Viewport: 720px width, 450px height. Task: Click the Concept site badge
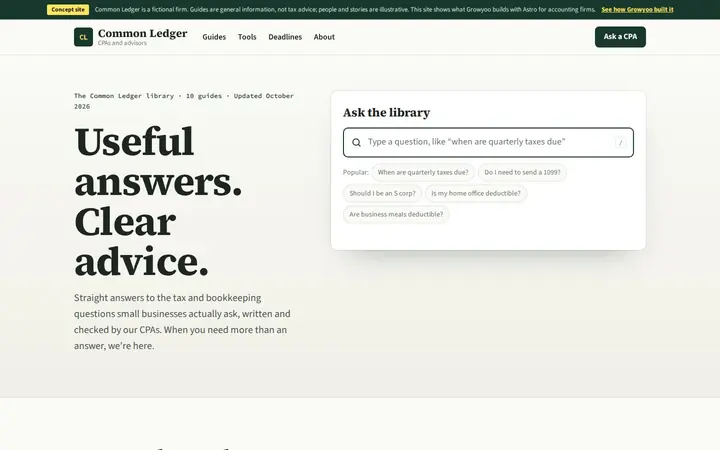coord(68,9)
